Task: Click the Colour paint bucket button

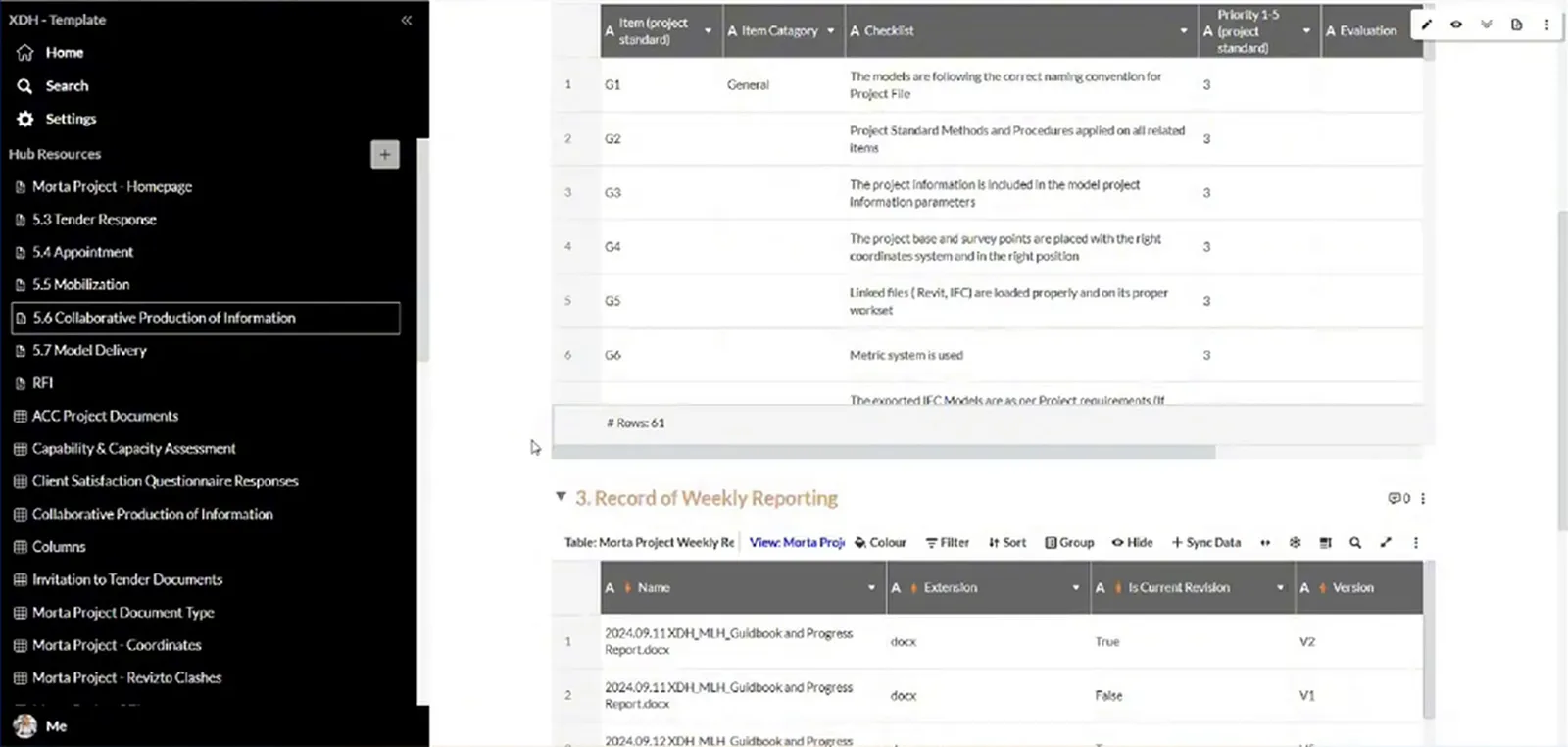Action: 880,542
